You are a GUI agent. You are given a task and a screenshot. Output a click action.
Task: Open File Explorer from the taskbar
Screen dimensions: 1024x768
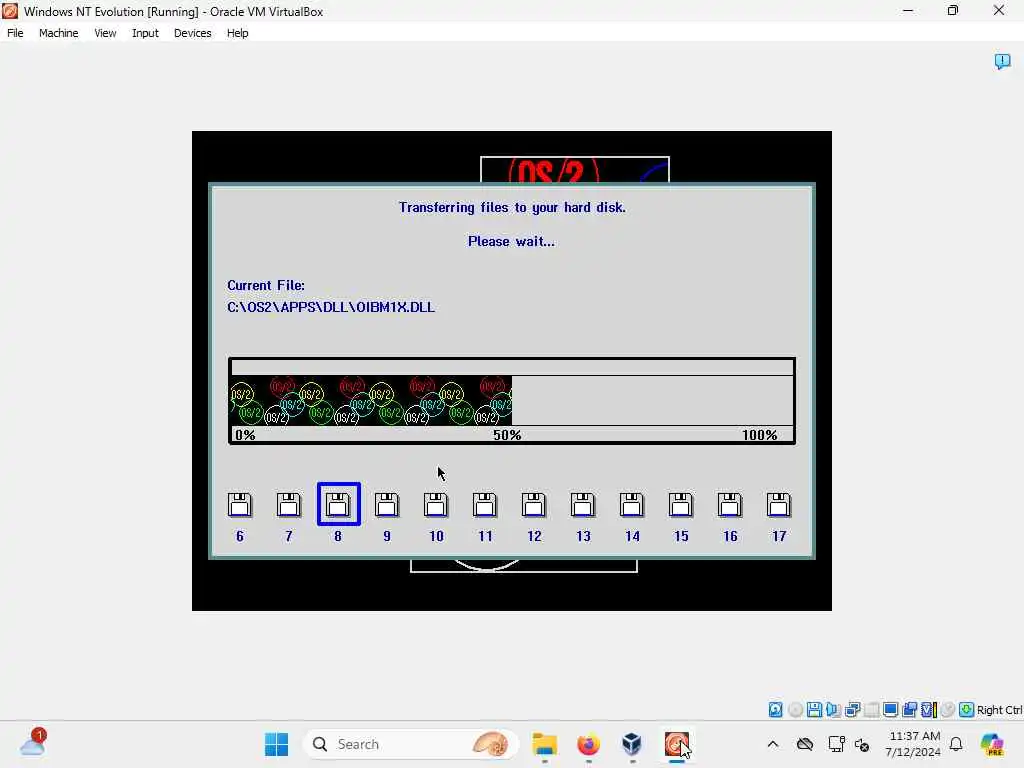coord(545,744)
